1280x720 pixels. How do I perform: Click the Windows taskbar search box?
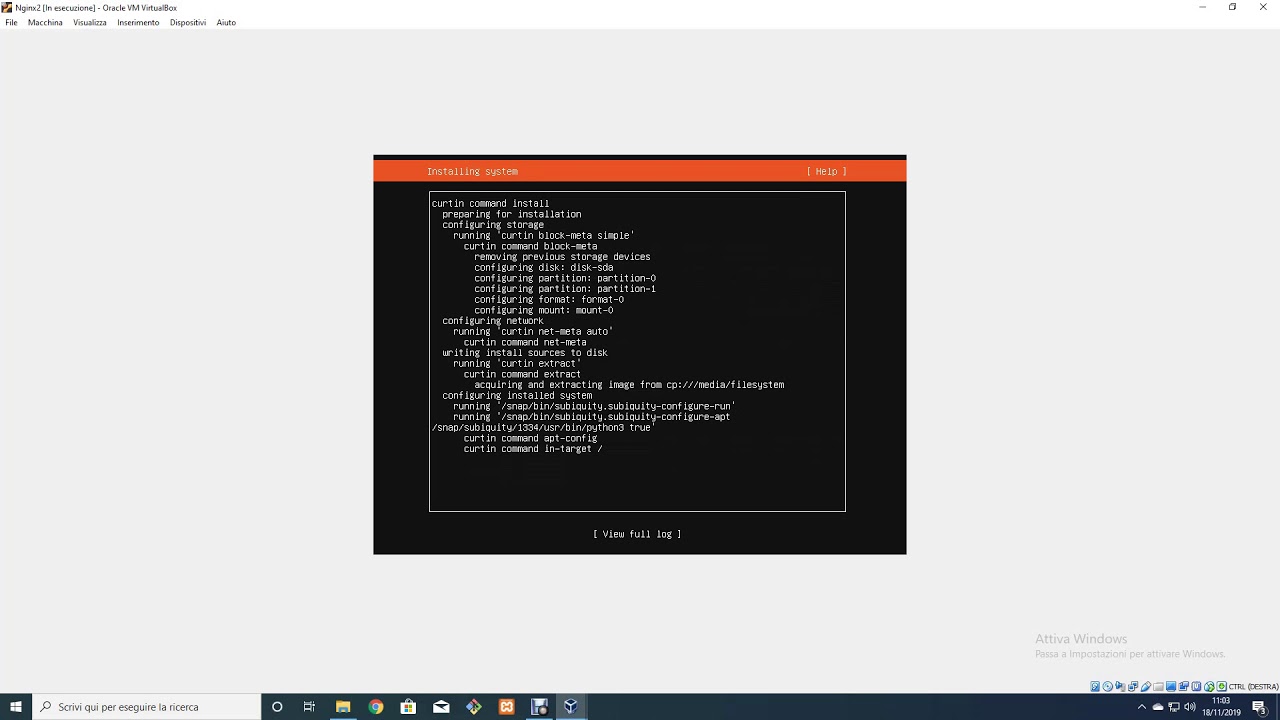pyautogui.click(x=146, y=707)
